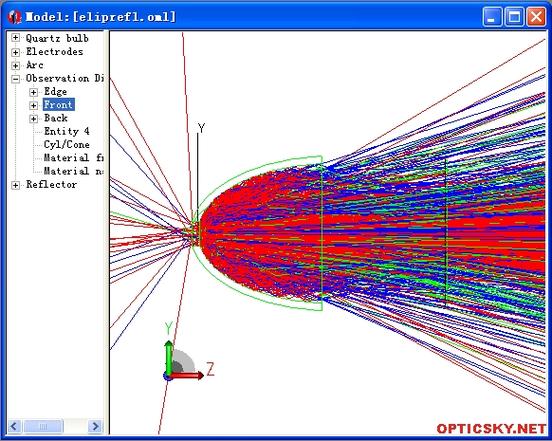552x441 pixels.
Task: Select the Quartz bulb label
Action: [57, 38]
